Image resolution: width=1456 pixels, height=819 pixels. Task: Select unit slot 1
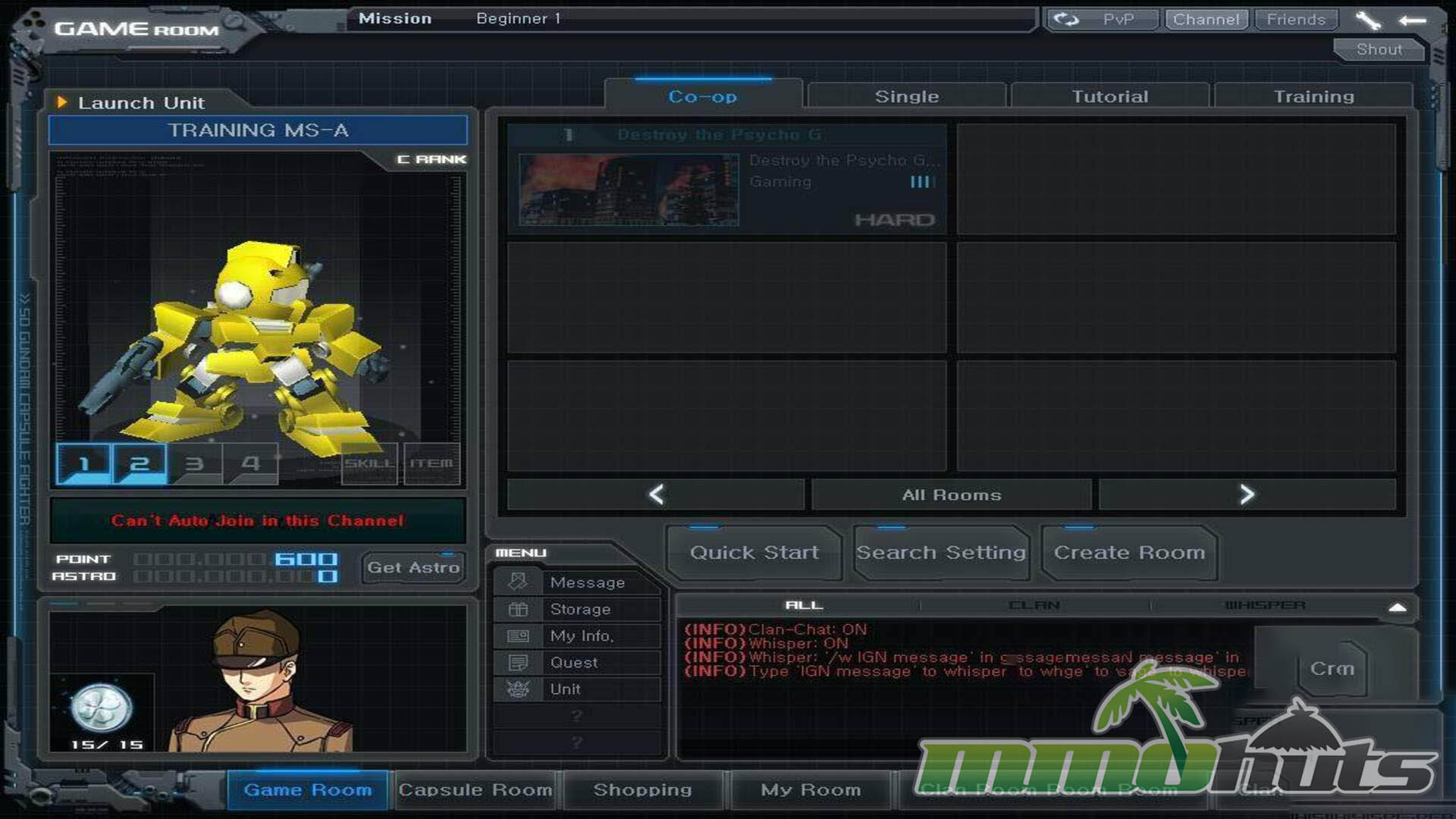point(84,463)
